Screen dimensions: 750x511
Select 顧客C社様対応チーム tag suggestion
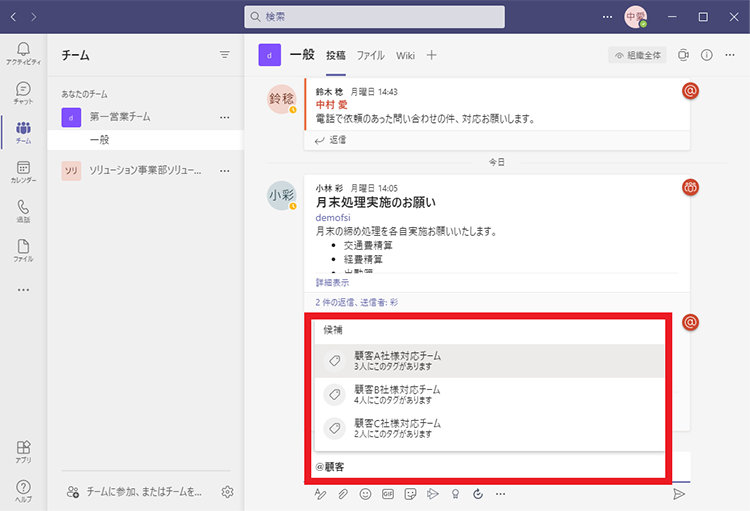tap(489, 428)
